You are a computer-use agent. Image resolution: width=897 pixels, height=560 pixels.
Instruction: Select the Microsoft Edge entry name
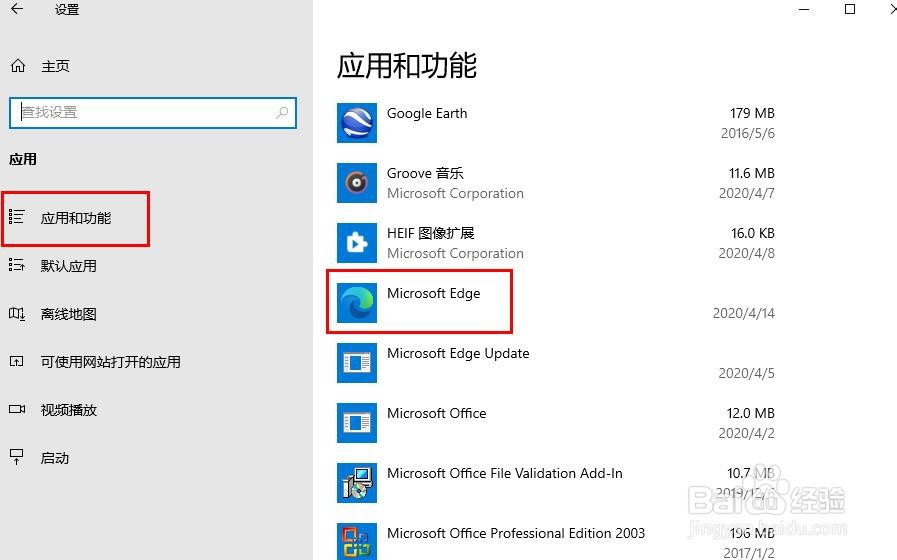434,293
